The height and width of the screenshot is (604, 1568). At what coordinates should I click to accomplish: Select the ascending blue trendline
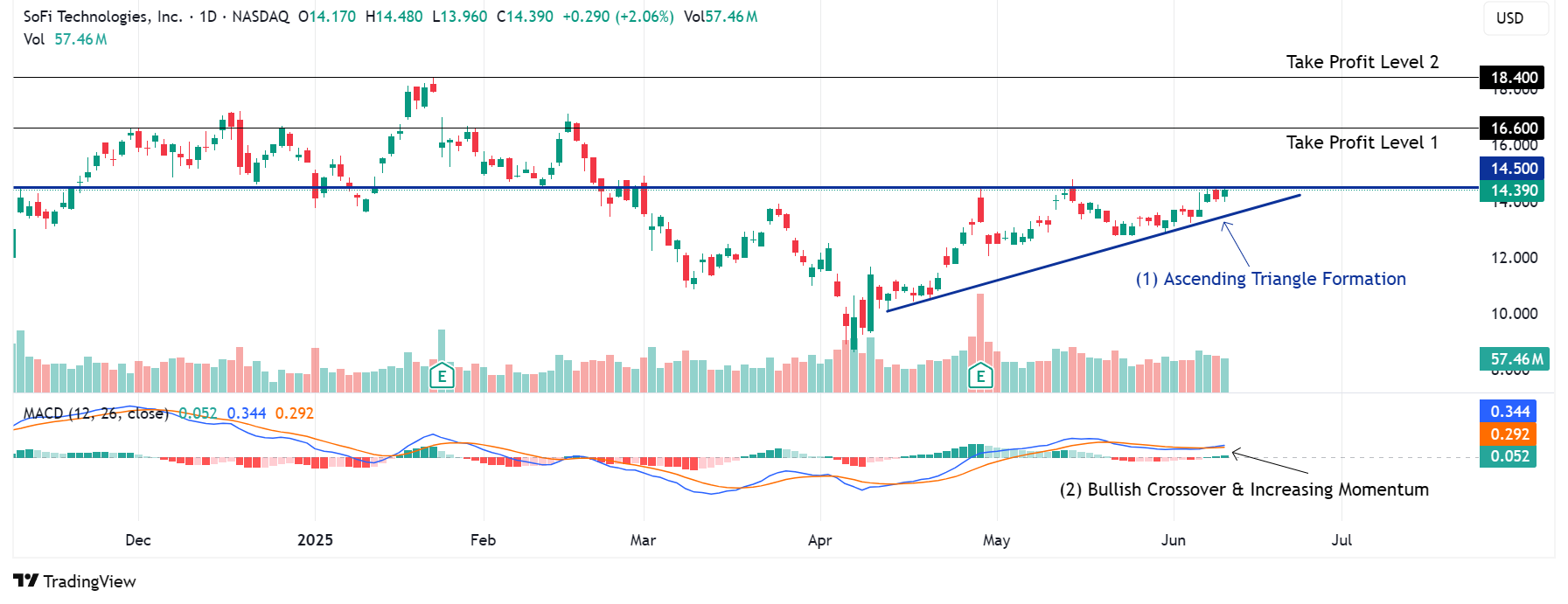point(1093,253)
